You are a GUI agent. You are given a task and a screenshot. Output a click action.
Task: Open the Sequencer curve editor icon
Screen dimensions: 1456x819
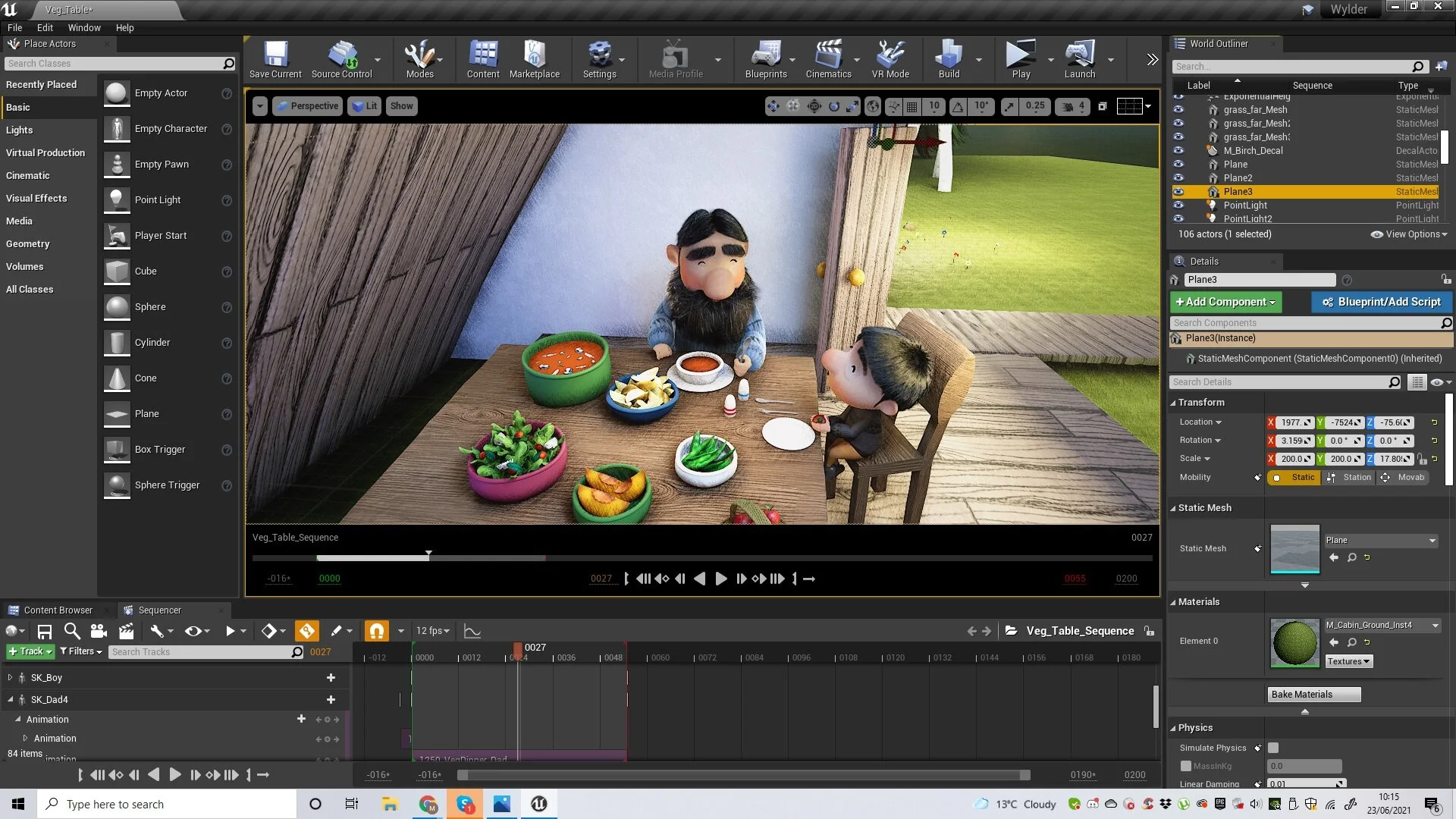click(472, 631)
